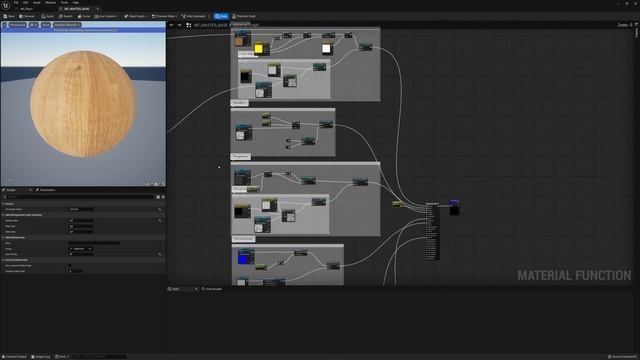Toggle the highlighted Stats toolbar button
Image resolution: width=640 pixels, height=360 pixels.
pos(221,16)
